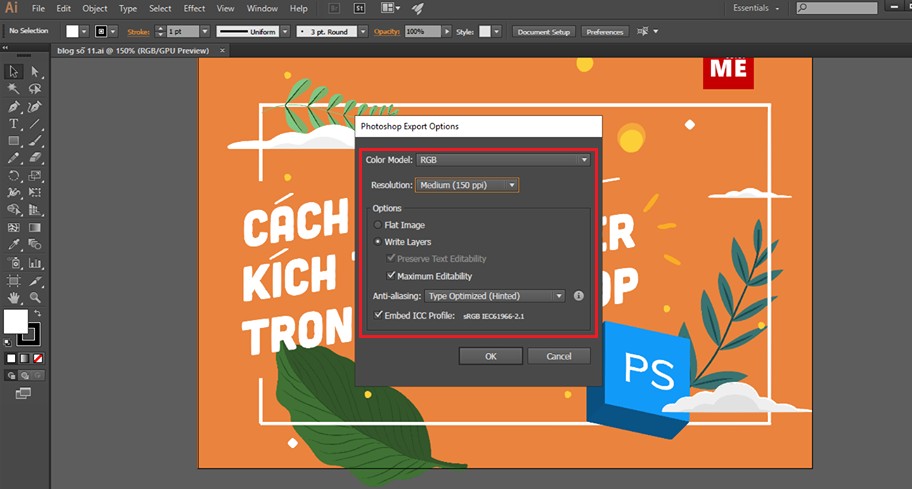
Task: Select the Pen tool
Action: pos(14,106)
